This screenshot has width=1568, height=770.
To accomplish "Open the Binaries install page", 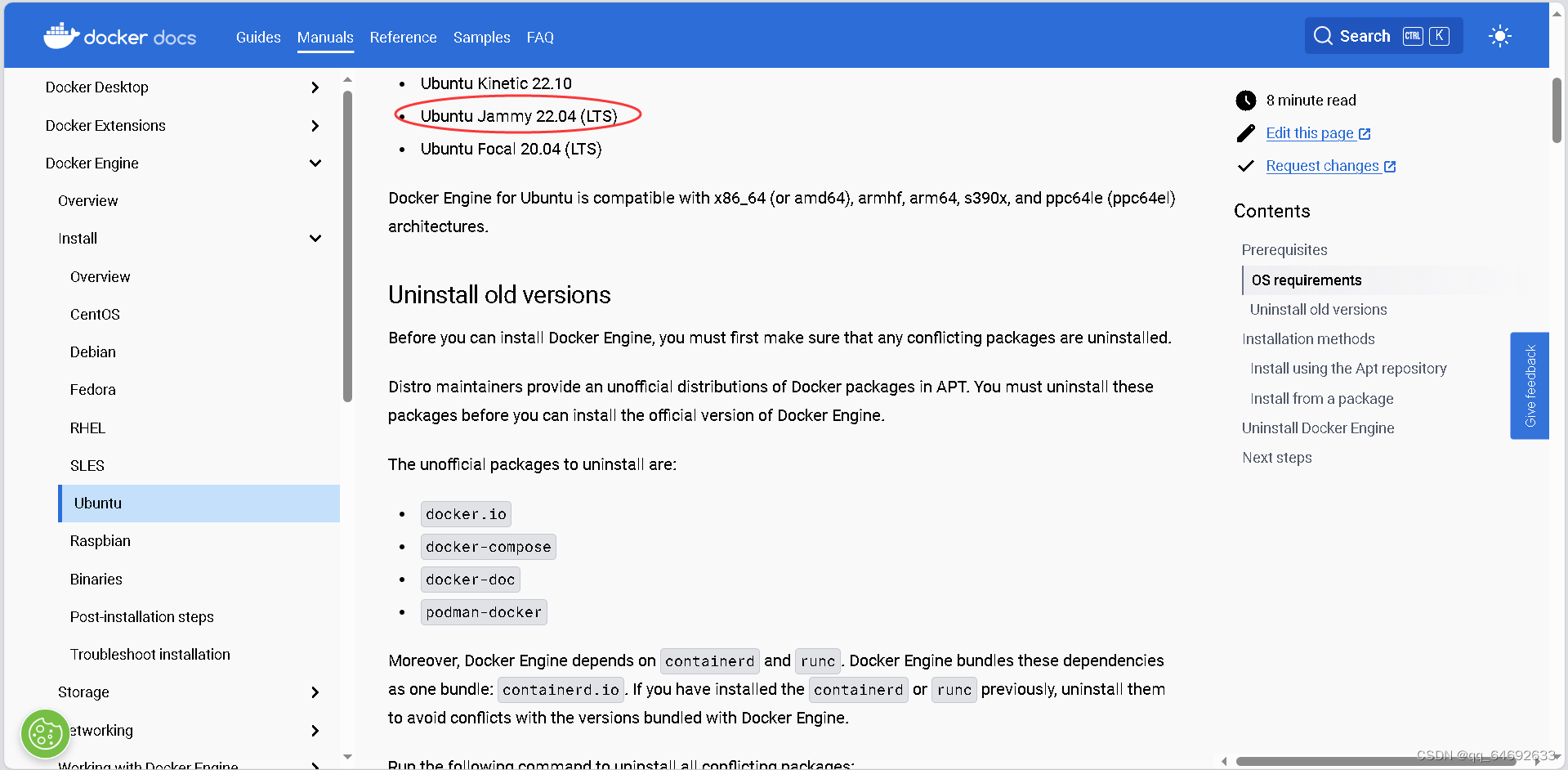I will click(96, 580).
